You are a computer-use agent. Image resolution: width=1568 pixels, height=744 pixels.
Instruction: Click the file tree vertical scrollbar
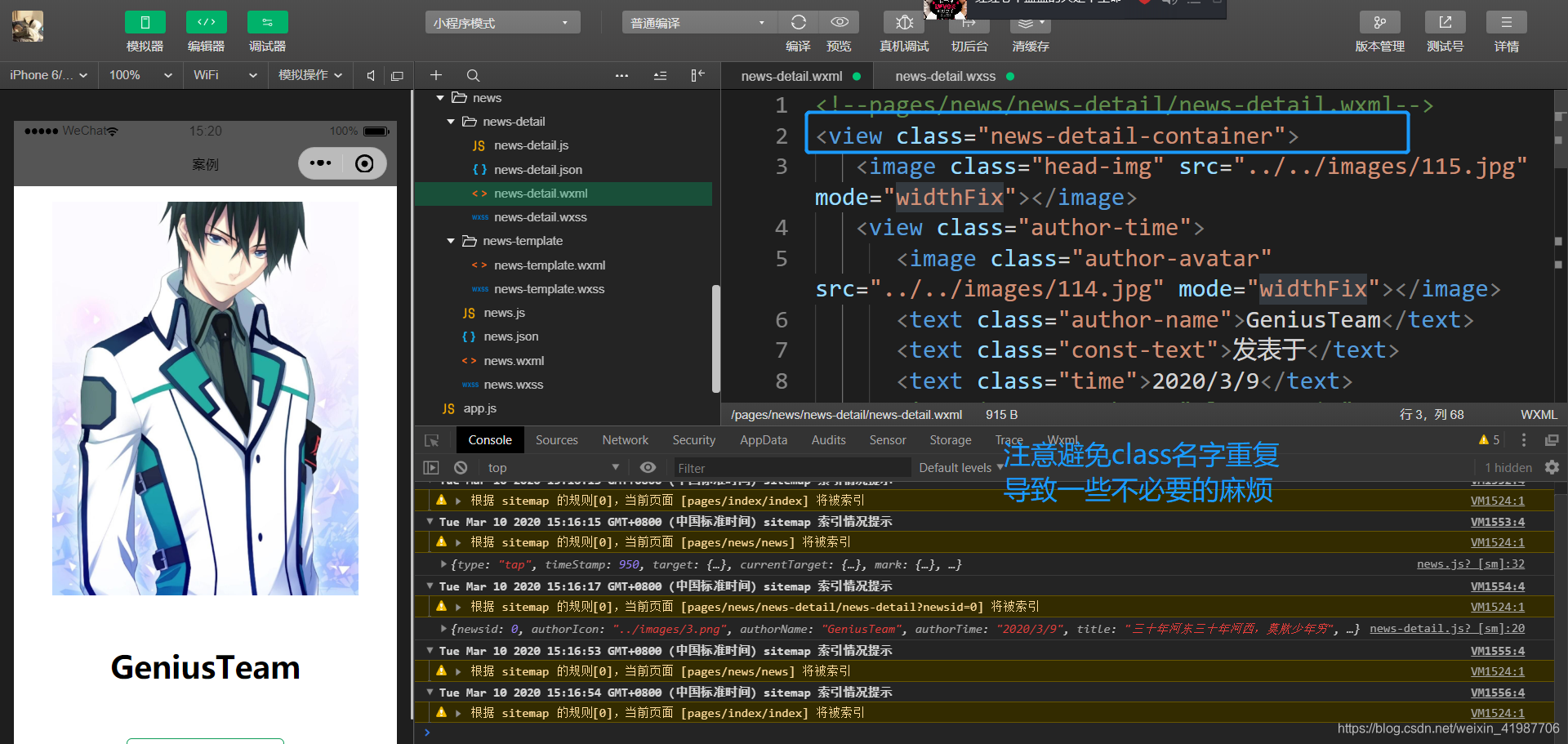[716, 339]
